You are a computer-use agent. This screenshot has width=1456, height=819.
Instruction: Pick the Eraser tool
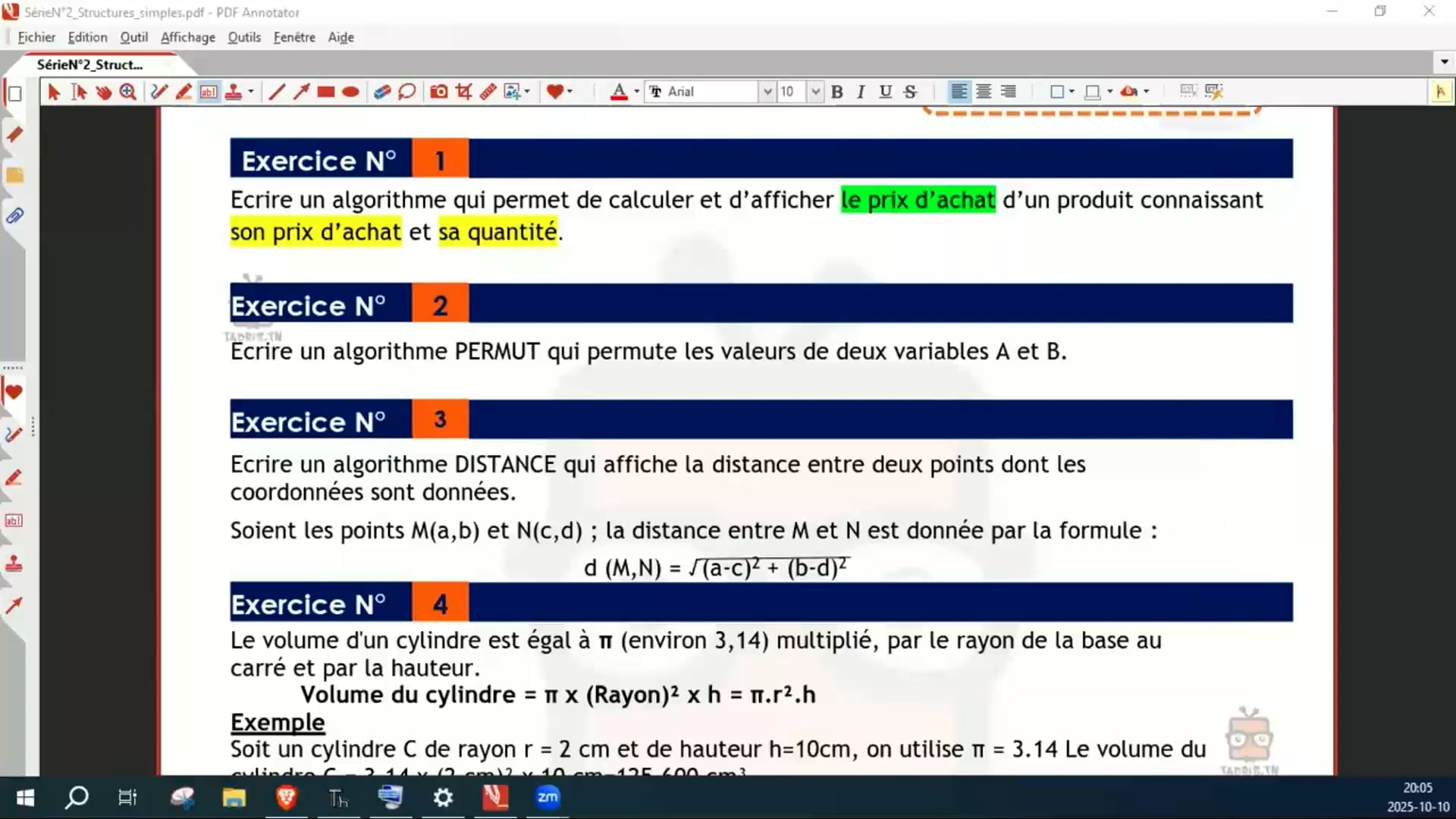coord(382,92)
